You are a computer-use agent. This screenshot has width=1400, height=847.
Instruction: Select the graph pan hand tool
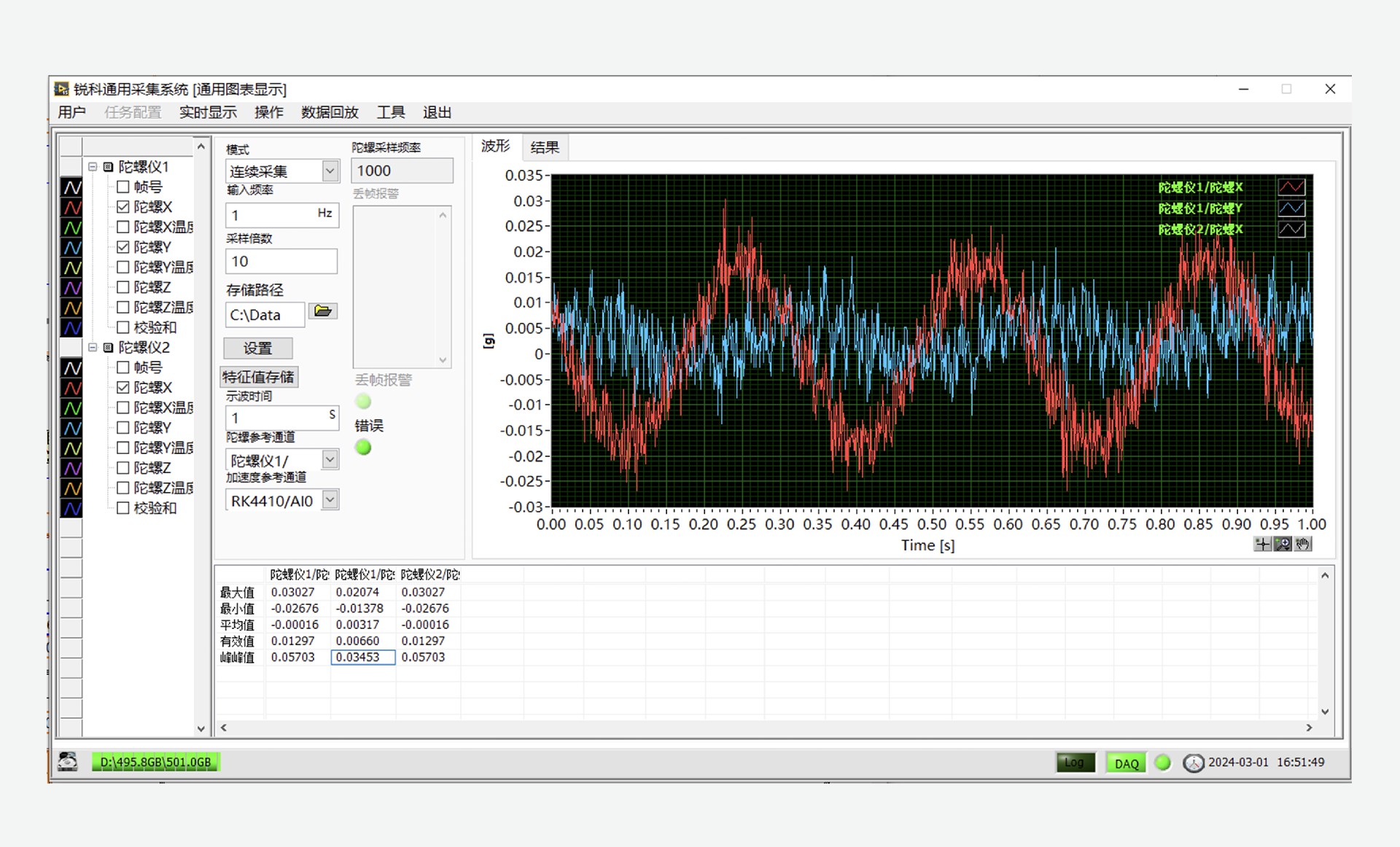coord(1303,544)
